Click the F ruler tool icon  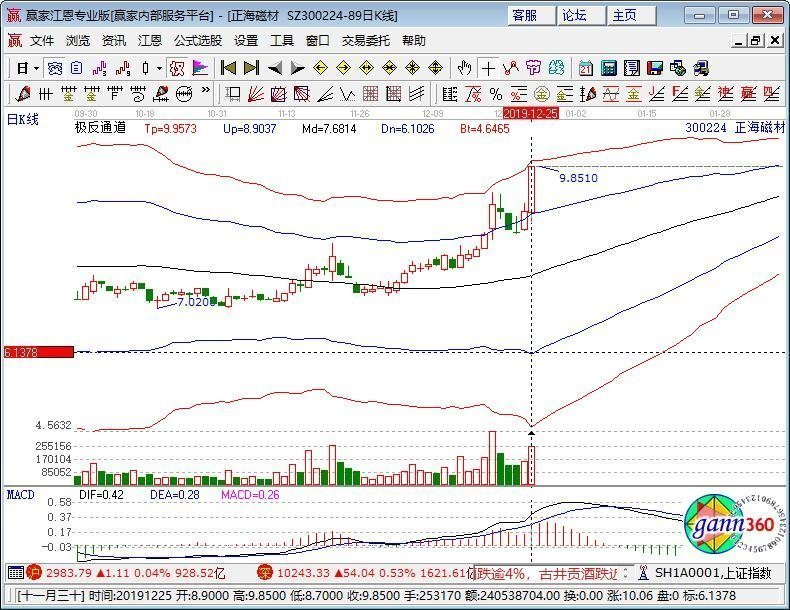tap(114, 94)
